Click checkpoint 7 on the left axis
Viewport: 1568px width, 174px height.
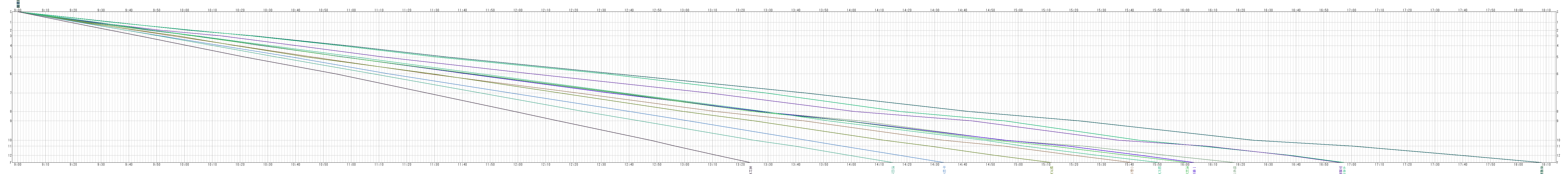click(x=10, y=93)
